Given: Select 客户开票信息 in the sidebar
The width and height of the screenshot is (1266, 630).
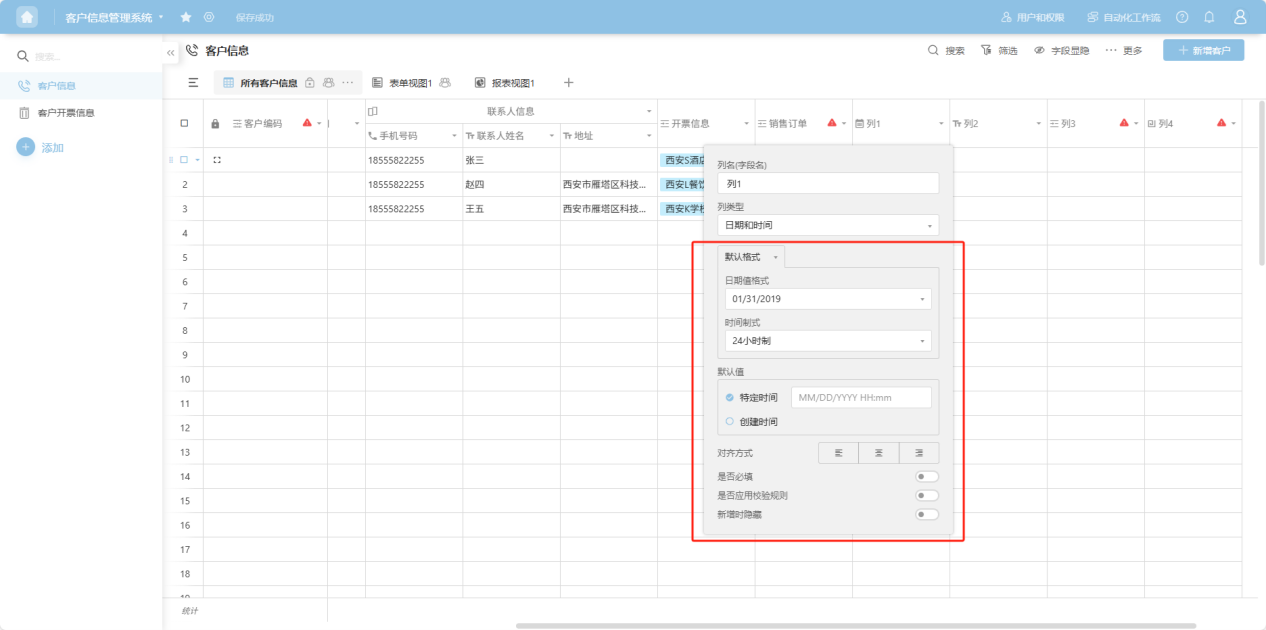Looking at the screenshot, I should tap(65, 113).
